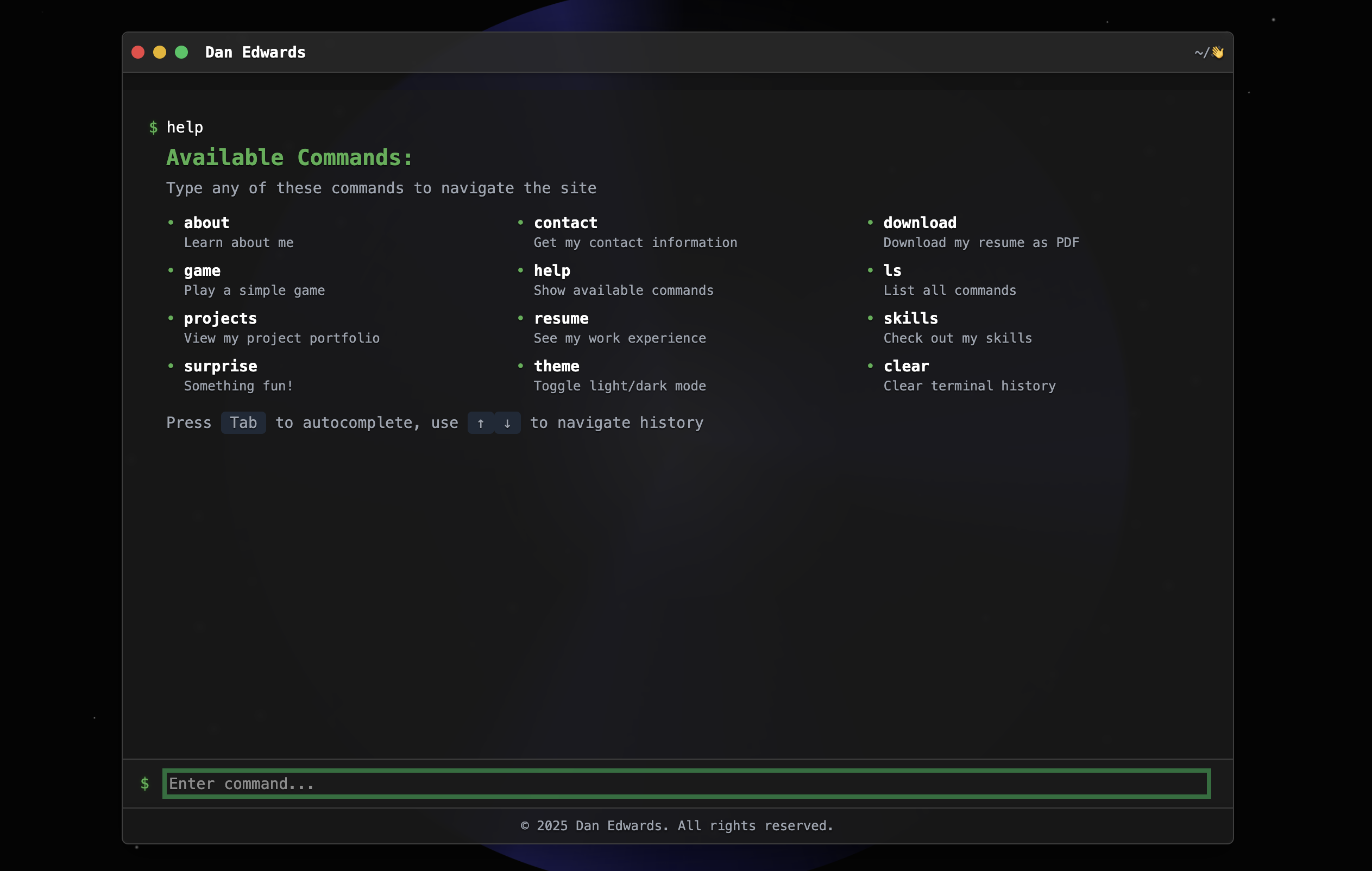Click 'Play a simple game' description
This screenshot has width=1372, height=871.
254,291
